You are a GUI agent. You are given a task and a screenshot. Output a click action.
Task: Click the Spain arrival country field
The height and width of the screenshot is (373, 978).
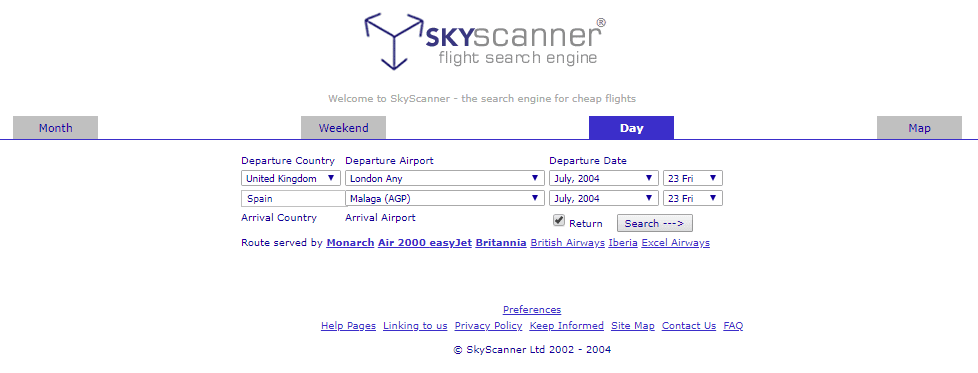[x=293, y=198]
